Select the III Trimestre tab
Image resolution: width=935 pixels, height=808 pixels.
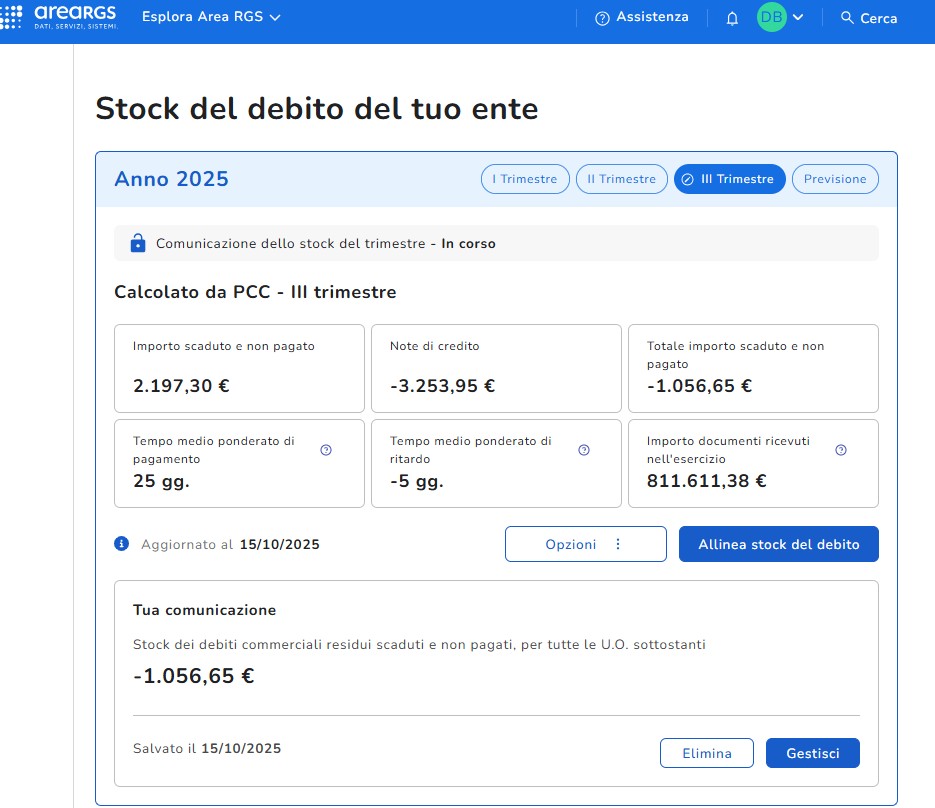pyautogui.click(x=729, y=179)
